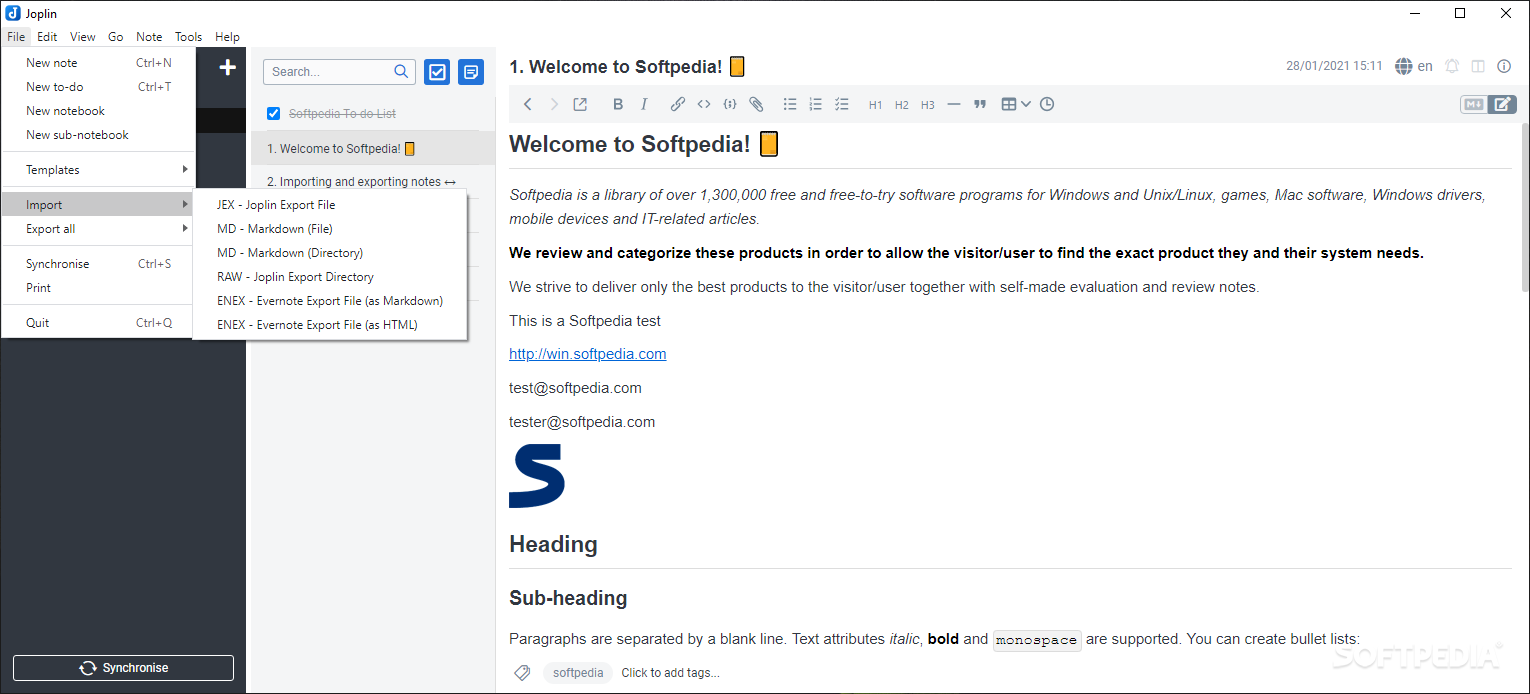Switch to Markdown editor mode
The image size is (1530, 694).
pyautogui.click(x=1474, y=104)
